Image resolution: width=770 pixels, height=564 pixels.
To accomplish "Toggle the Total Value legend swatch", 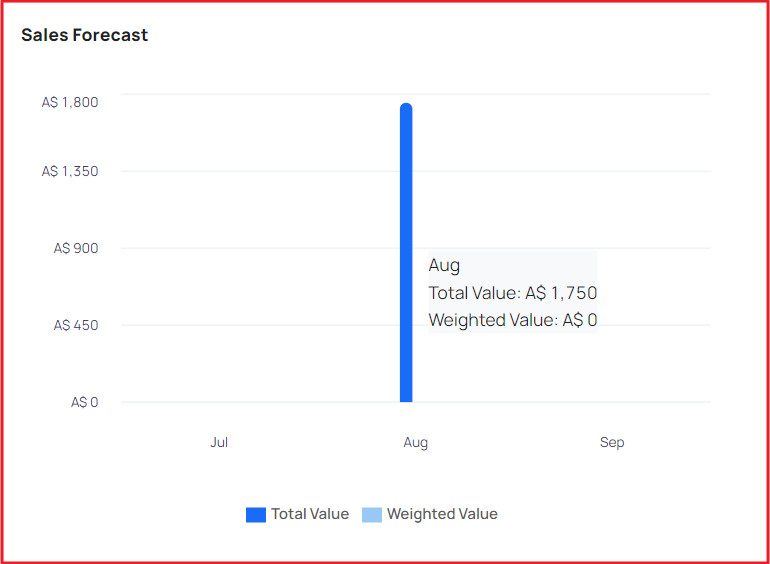I will coord(256,514).
